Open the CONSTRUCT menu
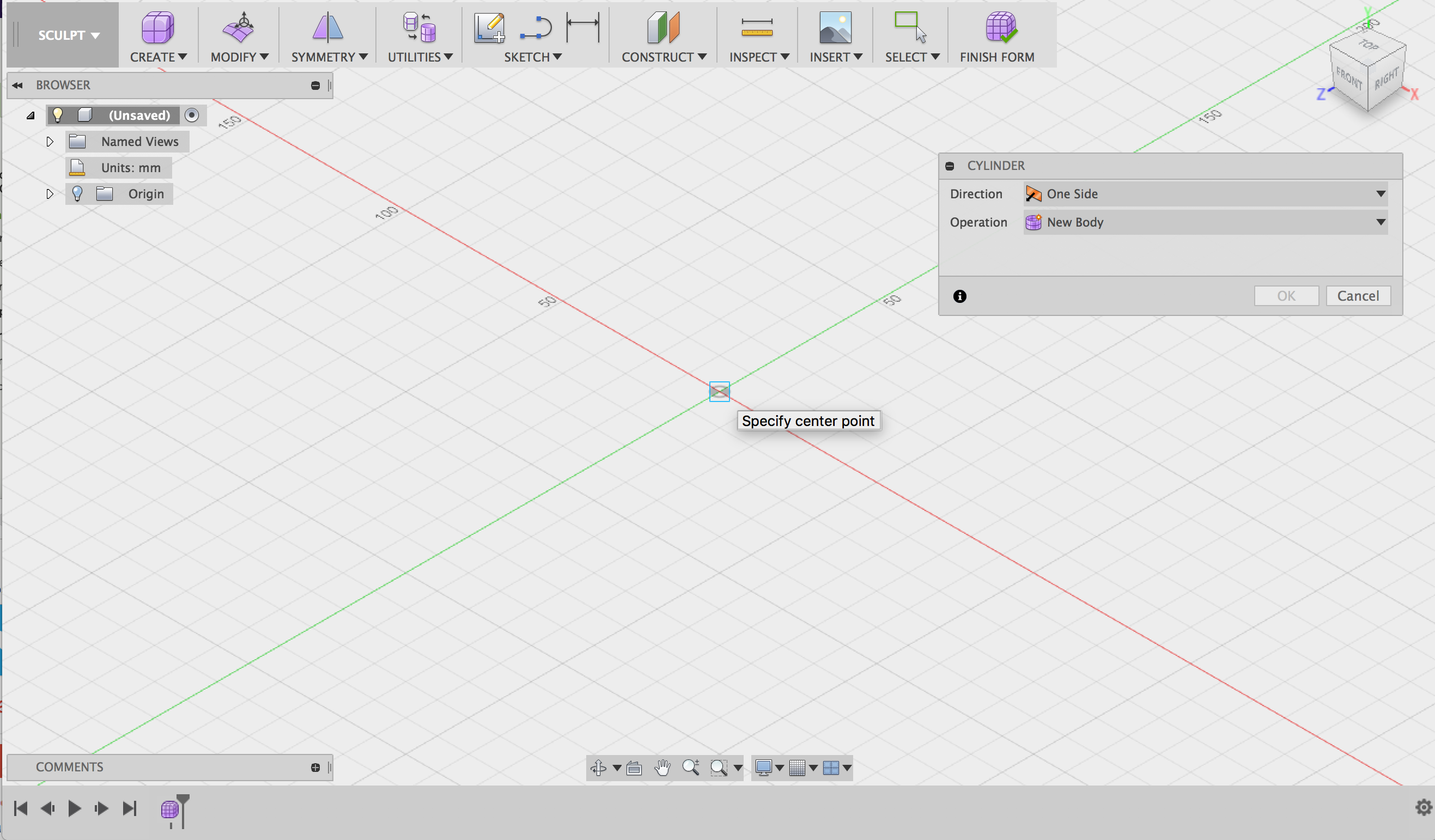Screen dimensions: 1435x840 coord(664,57)
